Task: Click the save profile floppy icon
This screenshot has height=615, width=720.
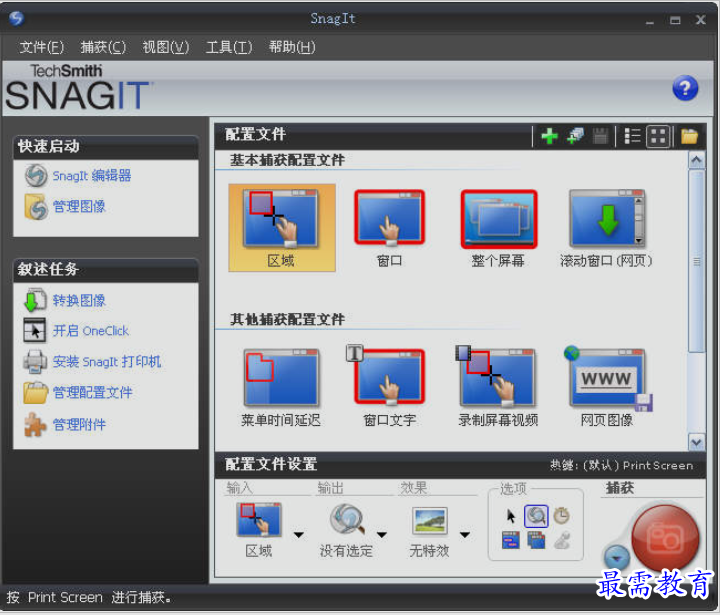Action: point(600,136)
